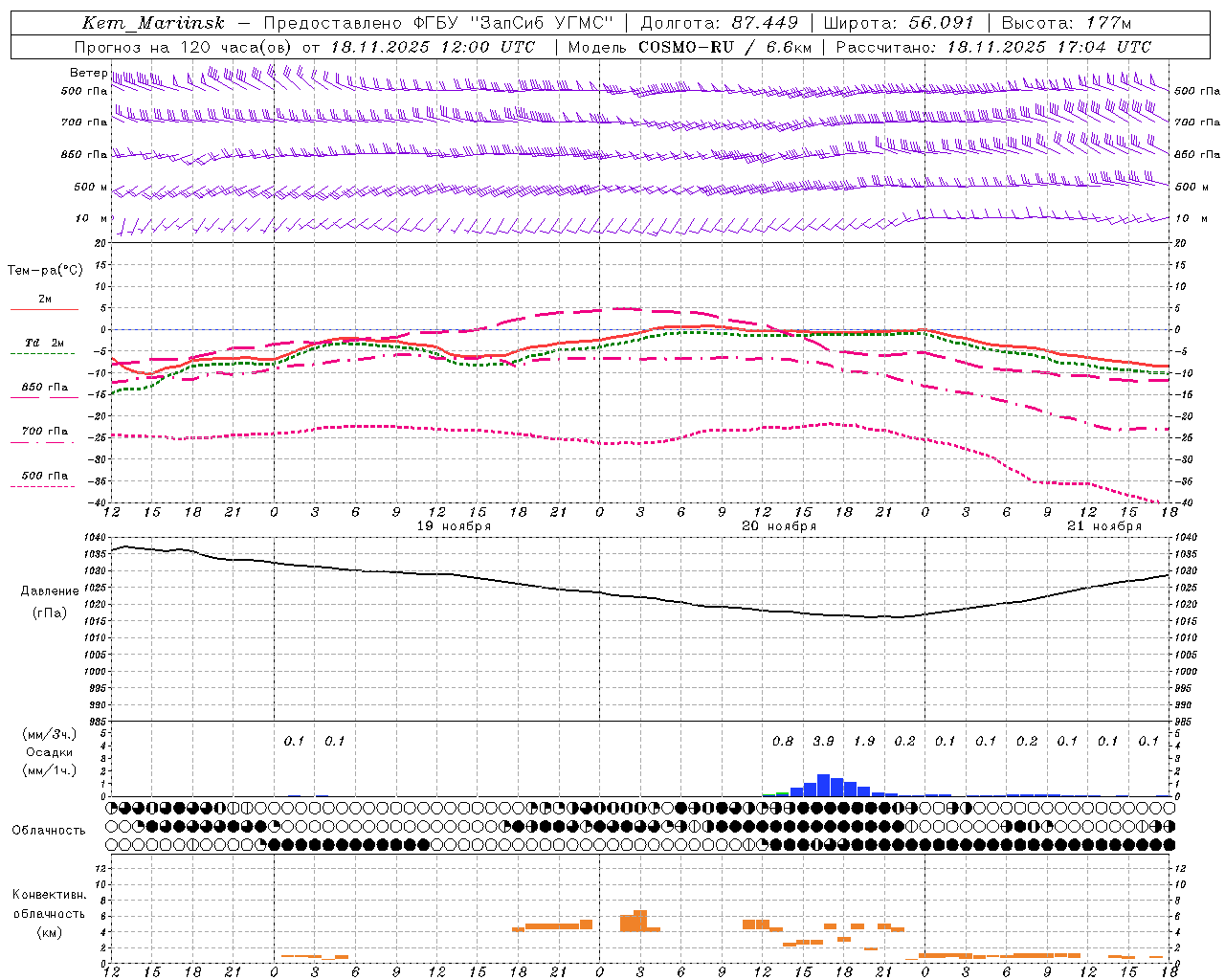1225x980 pixels.
Task: Select the Долгота: 87.449 value
Action: (720, 23)
